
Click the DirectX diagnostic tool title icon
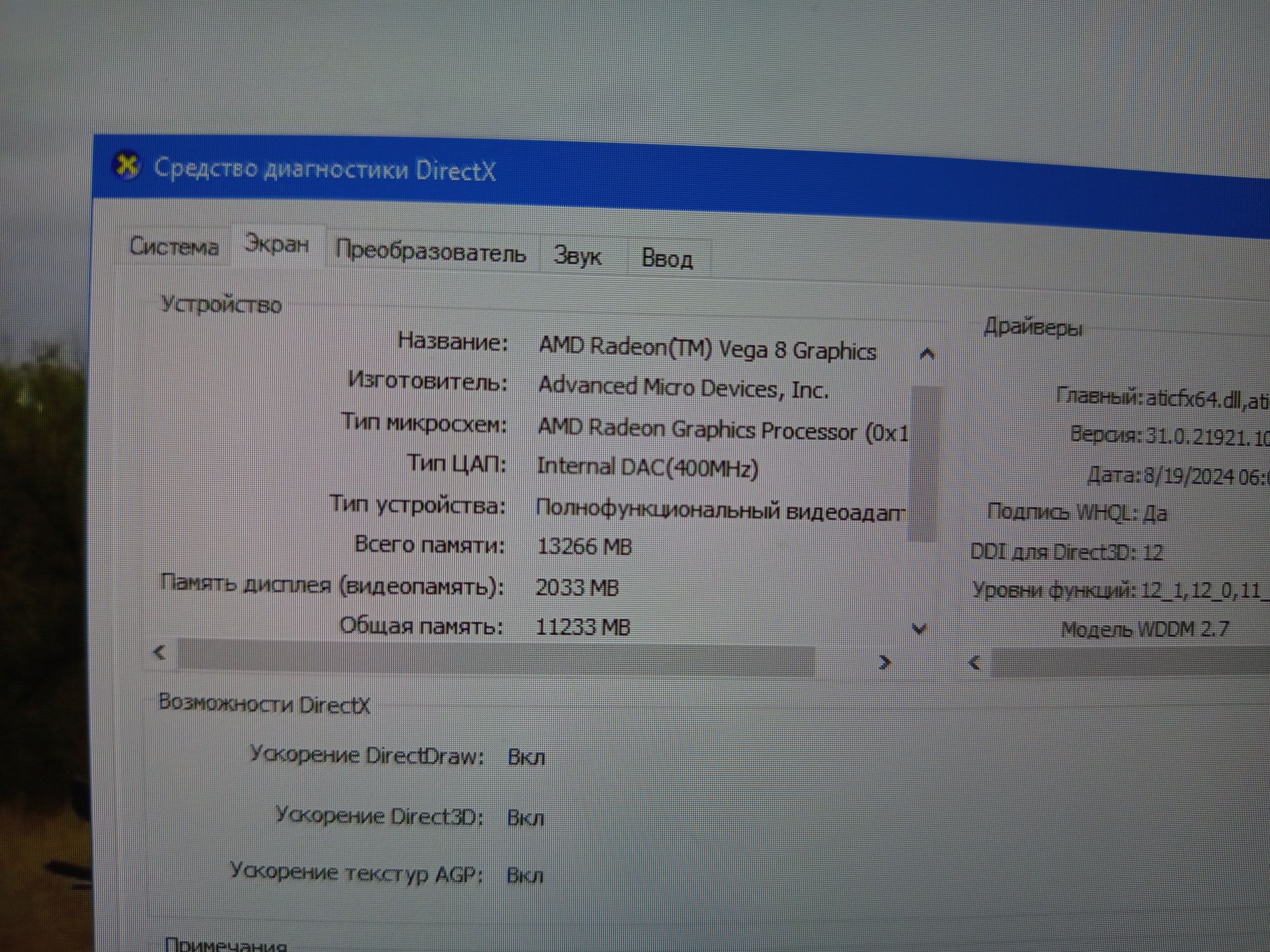pyautogui.click(x=126, y=166)
